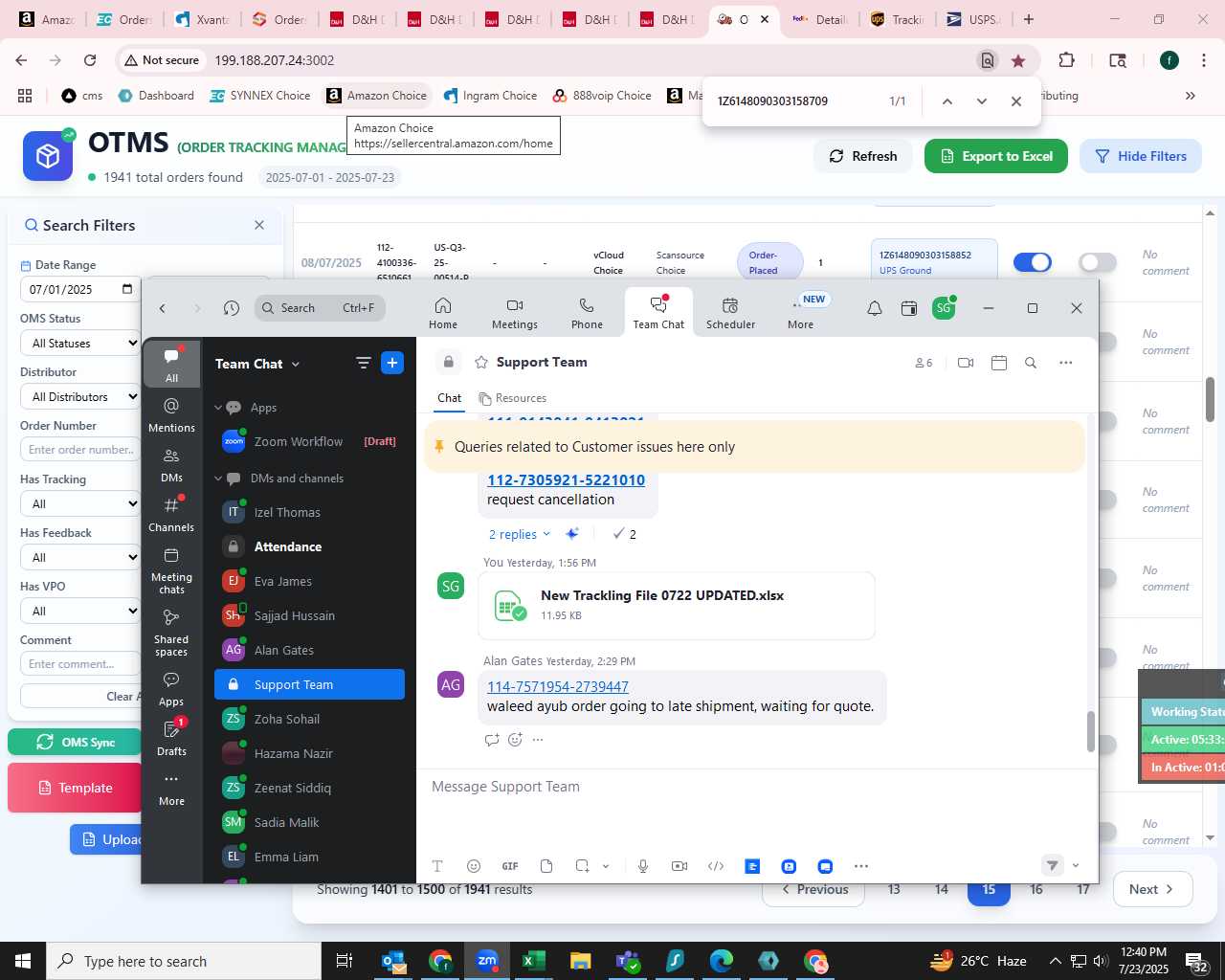Expand the 2 replies thread
The height and width of the screenshot is (980, 1225).
tap(520, 534)
